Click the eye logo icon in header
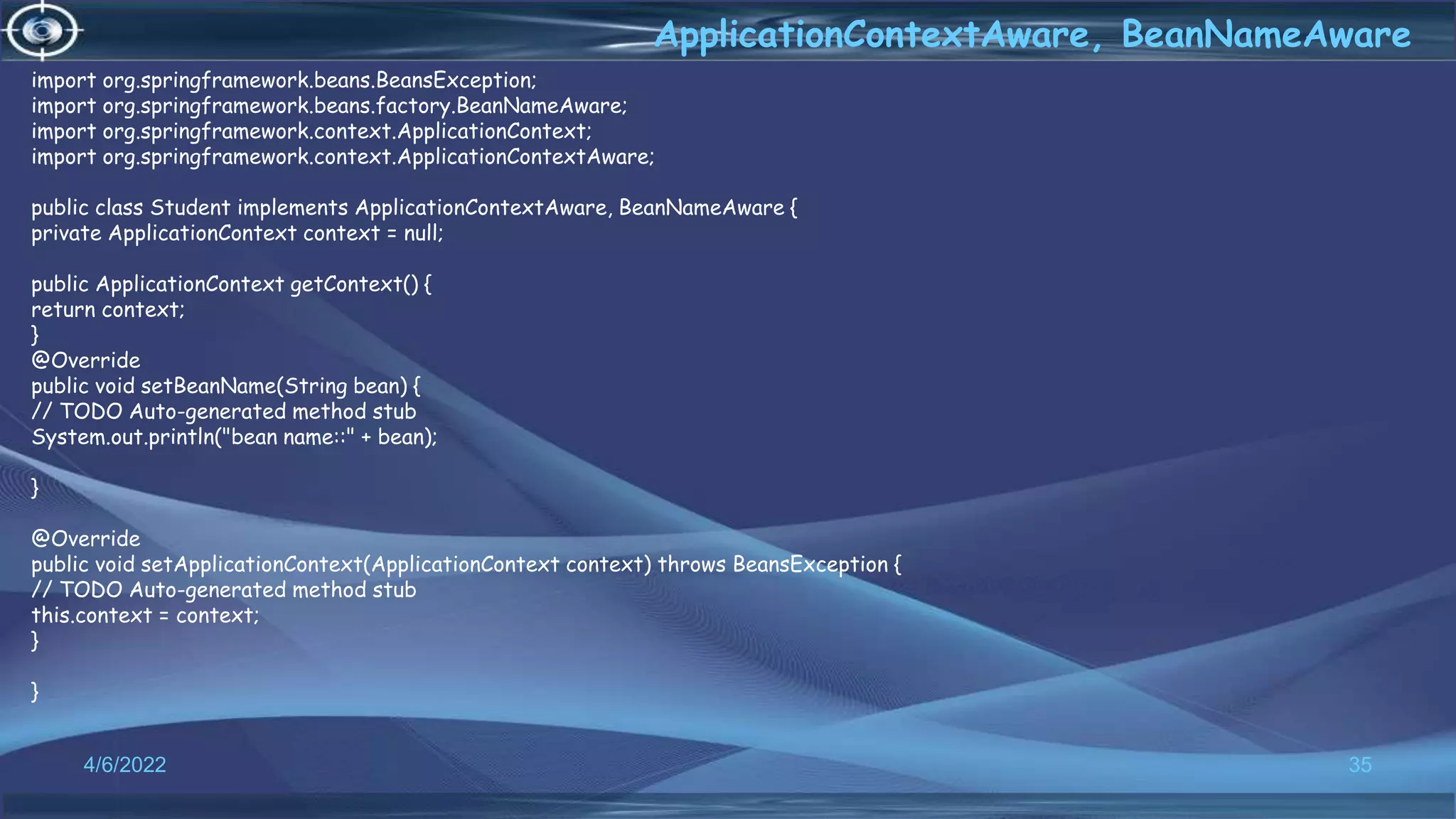 click(x=43, y=31)
